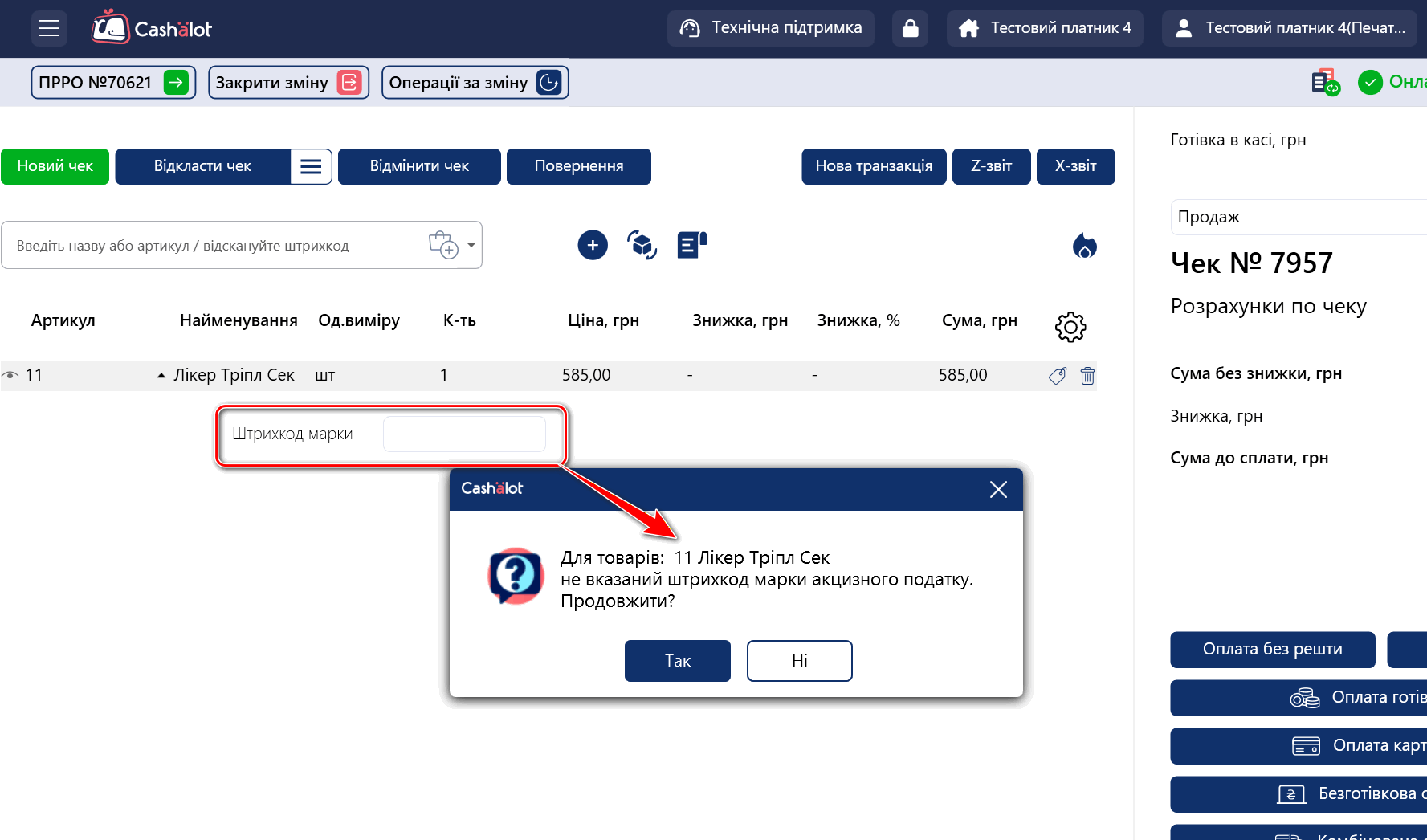Click the green online status checkmark

point(1370,82)
